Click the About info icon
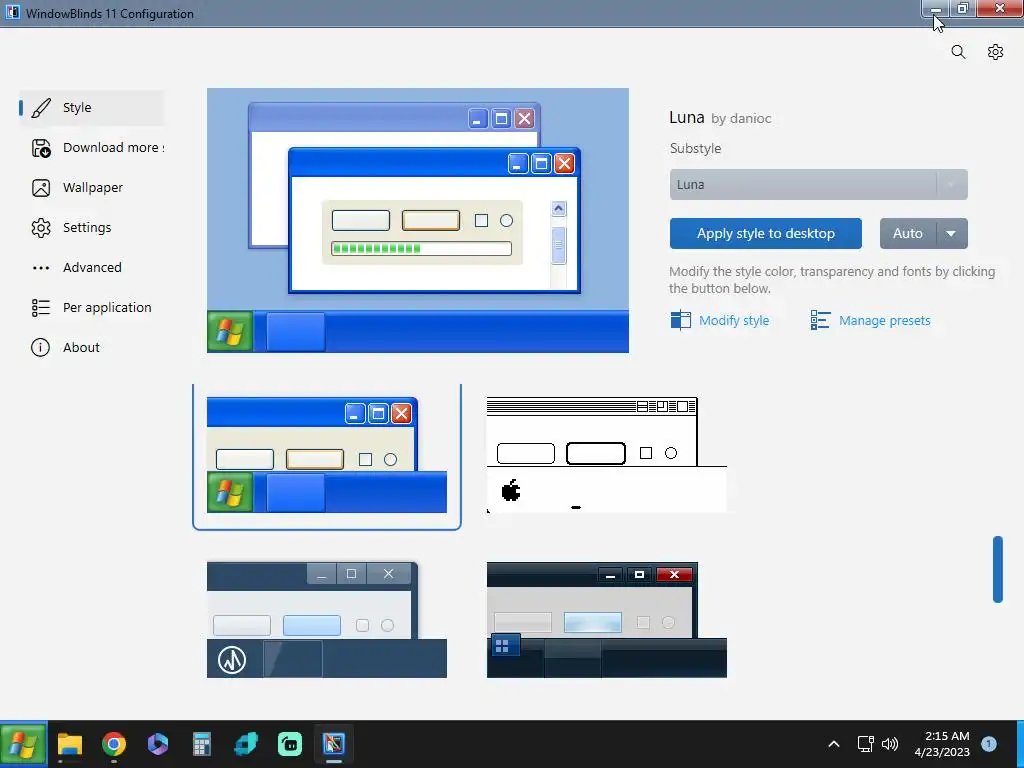Image resolution: width=1024 pixels, height=768 pixels. coord(40,347)
